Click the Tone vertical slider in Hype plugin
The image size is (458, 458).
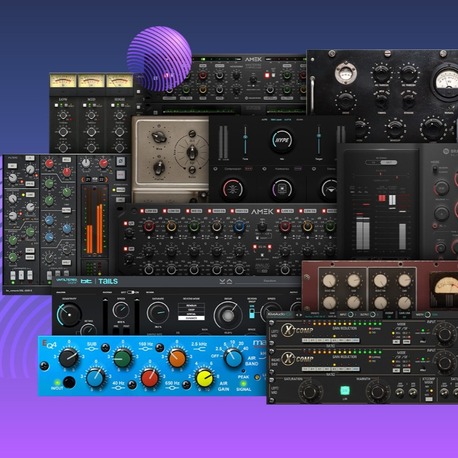[x=245, y=140]
